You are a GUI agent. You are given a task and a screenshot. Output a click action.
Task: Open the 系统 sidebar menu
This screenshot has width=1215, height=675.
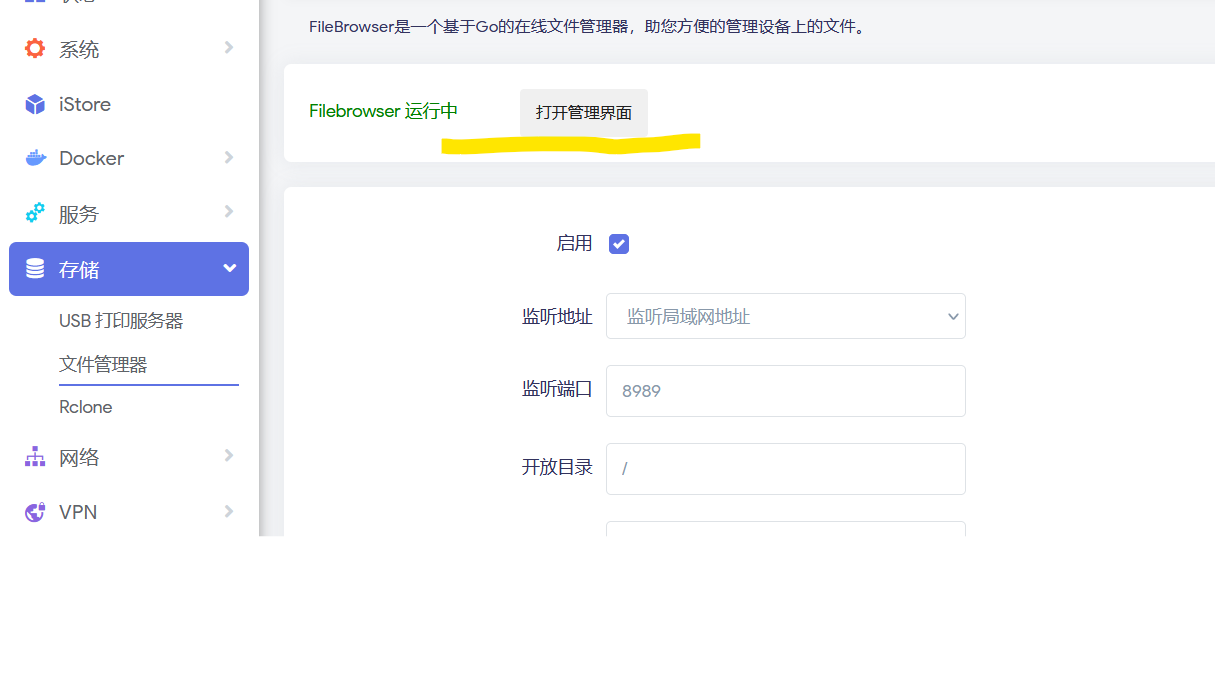coord(129,48)
